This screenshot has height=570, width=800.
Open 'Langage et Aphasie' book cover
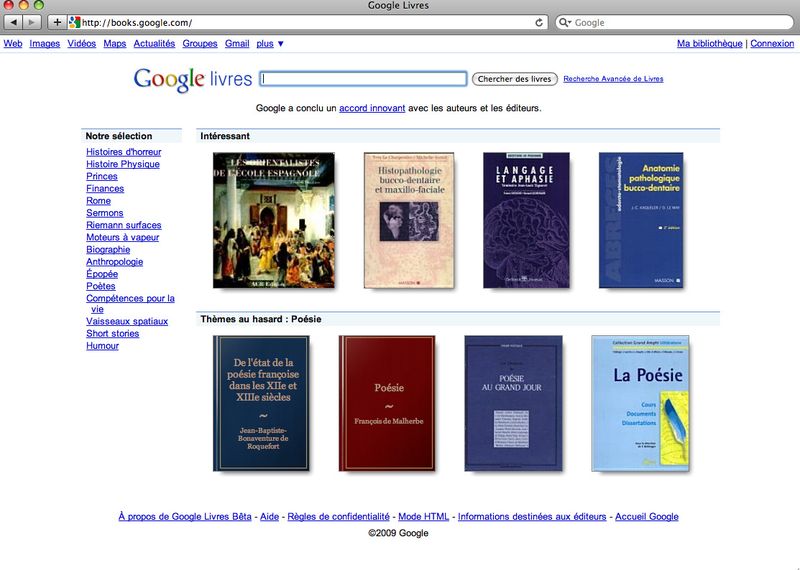[x=527, y=220]
